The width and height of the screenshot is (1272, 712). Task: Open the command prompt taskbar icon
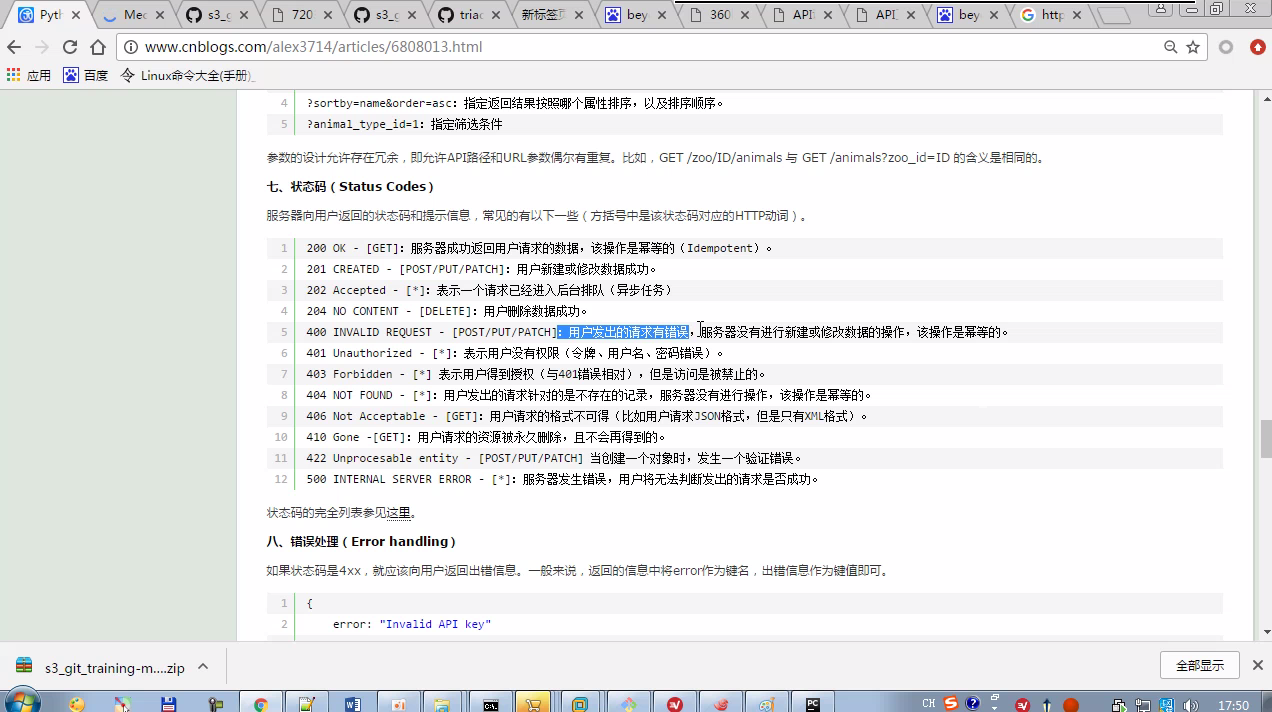(x=490, y=704)
